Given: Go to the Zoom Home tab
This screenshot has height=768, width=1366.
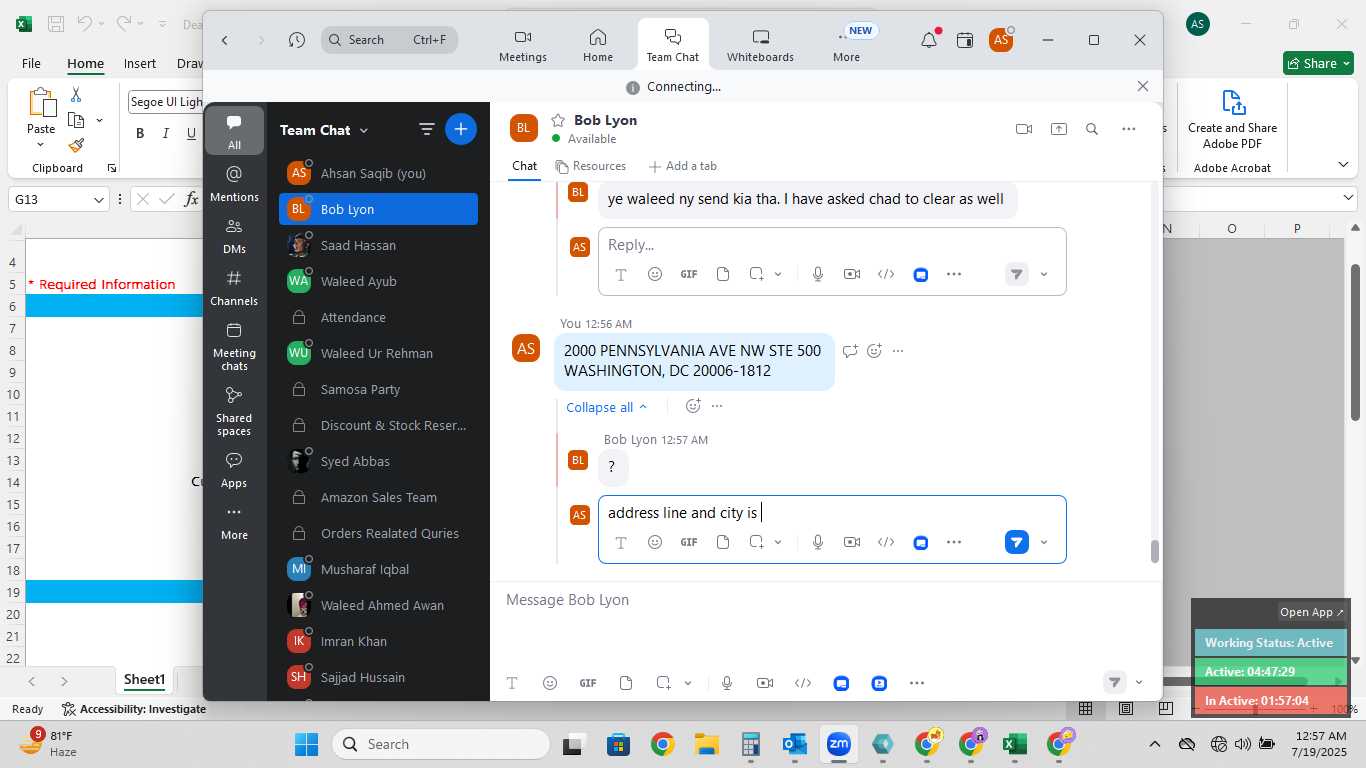Looking at the screenshot, I should [x=598, y=45].
